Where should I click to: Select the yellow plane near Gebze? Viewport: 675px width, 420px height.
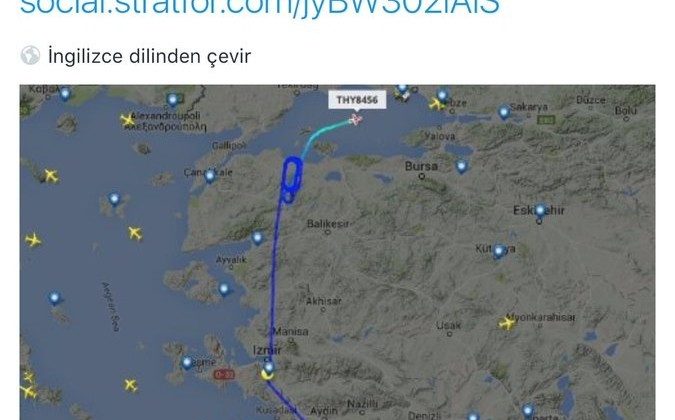tap(436, 104)
